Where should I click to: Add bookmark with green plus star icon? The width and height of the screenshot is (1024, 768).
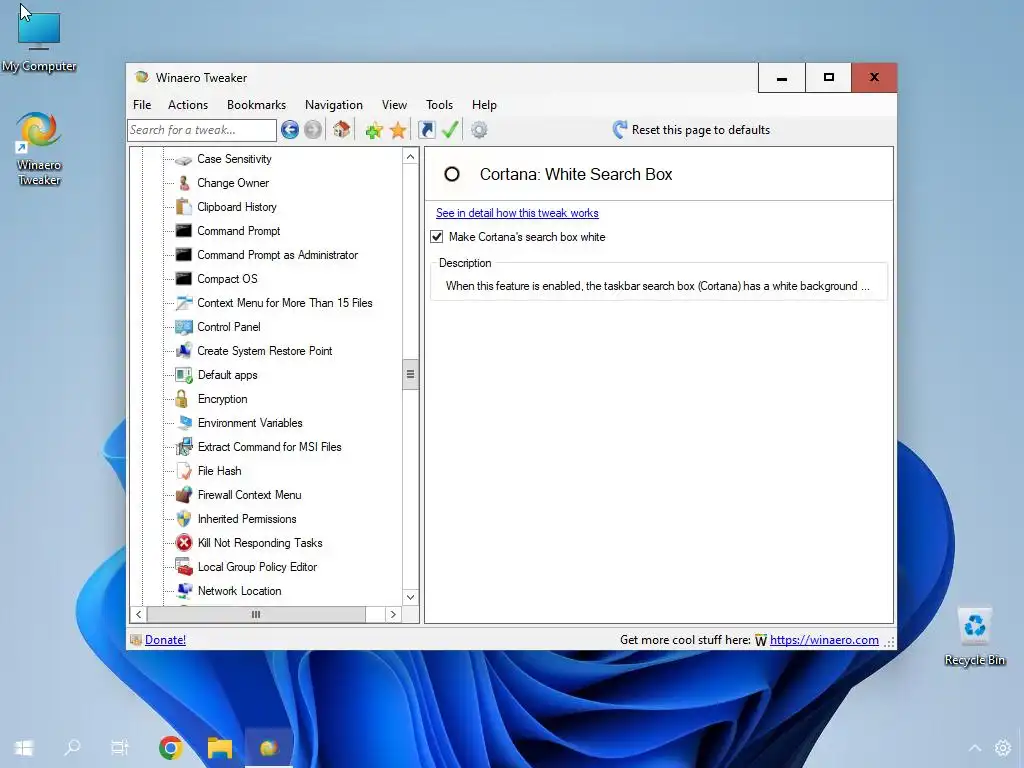coord(374,131)
